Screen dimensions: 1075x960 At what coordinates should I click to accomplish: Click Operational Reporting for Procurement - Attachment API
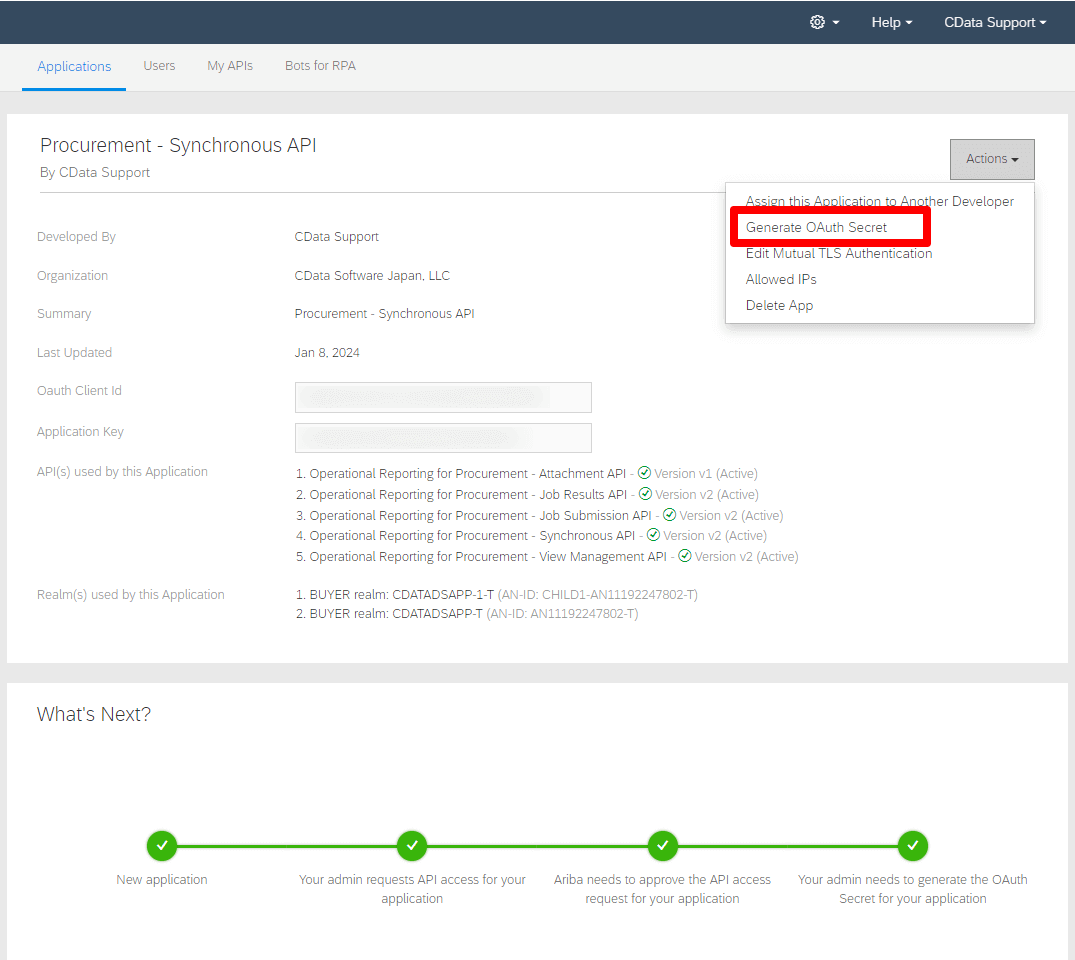click(468, 474)
